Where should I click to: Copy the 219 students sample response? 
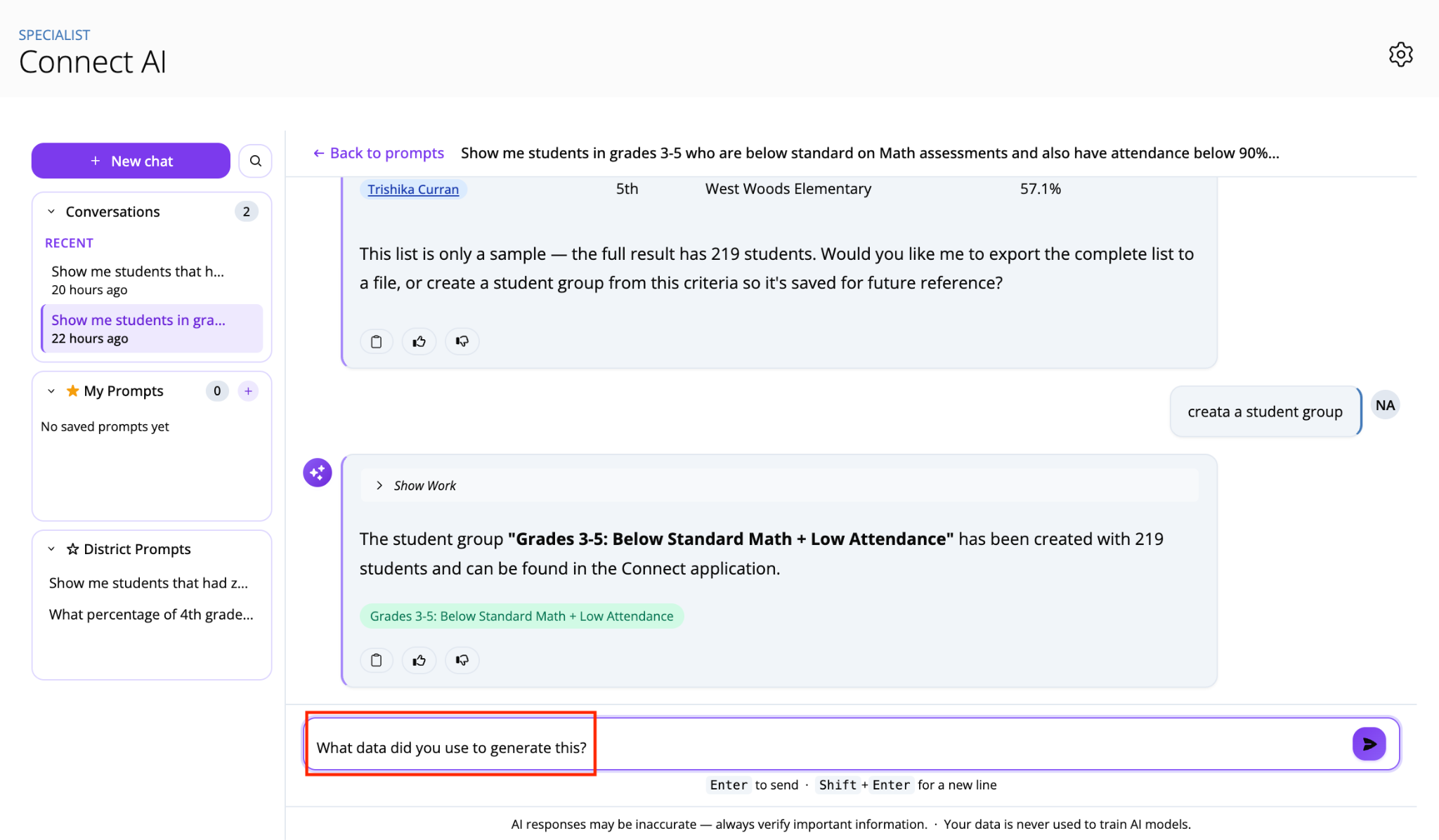pos(377,341)
